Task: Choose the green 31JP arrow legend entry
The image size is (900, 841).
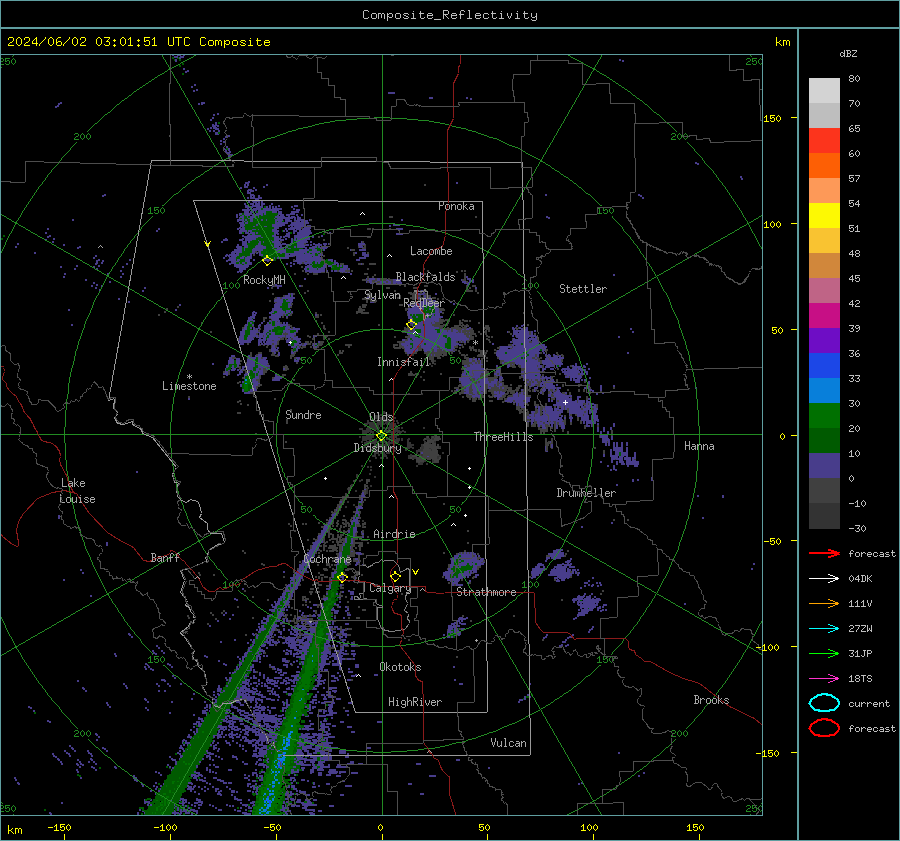Action: coord(824,653)
